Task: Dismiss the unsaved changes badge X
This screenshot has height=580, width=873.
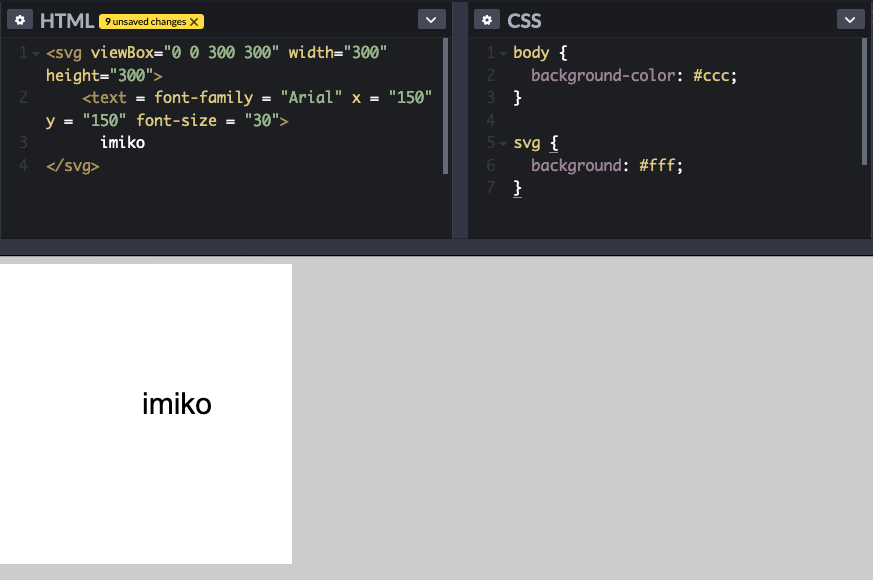Action: click(x=194, y=22)
